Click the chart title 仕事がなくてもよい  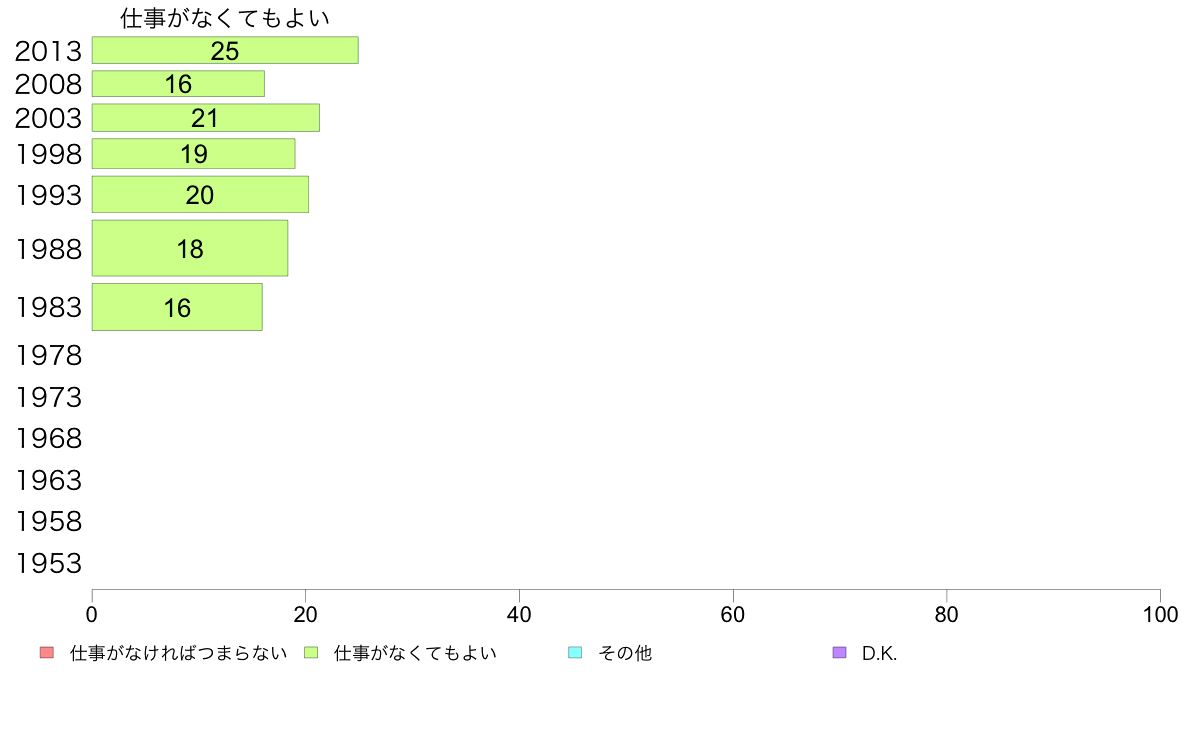[225, 18]
